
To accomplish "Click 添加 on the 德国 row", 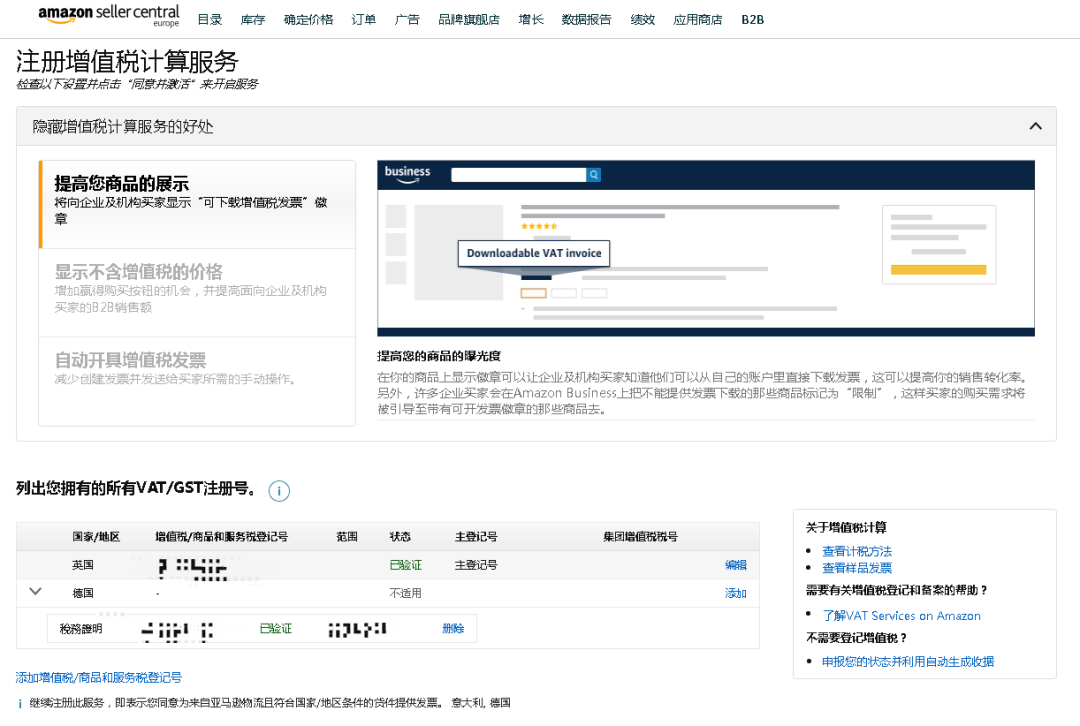I will (736, 592).
